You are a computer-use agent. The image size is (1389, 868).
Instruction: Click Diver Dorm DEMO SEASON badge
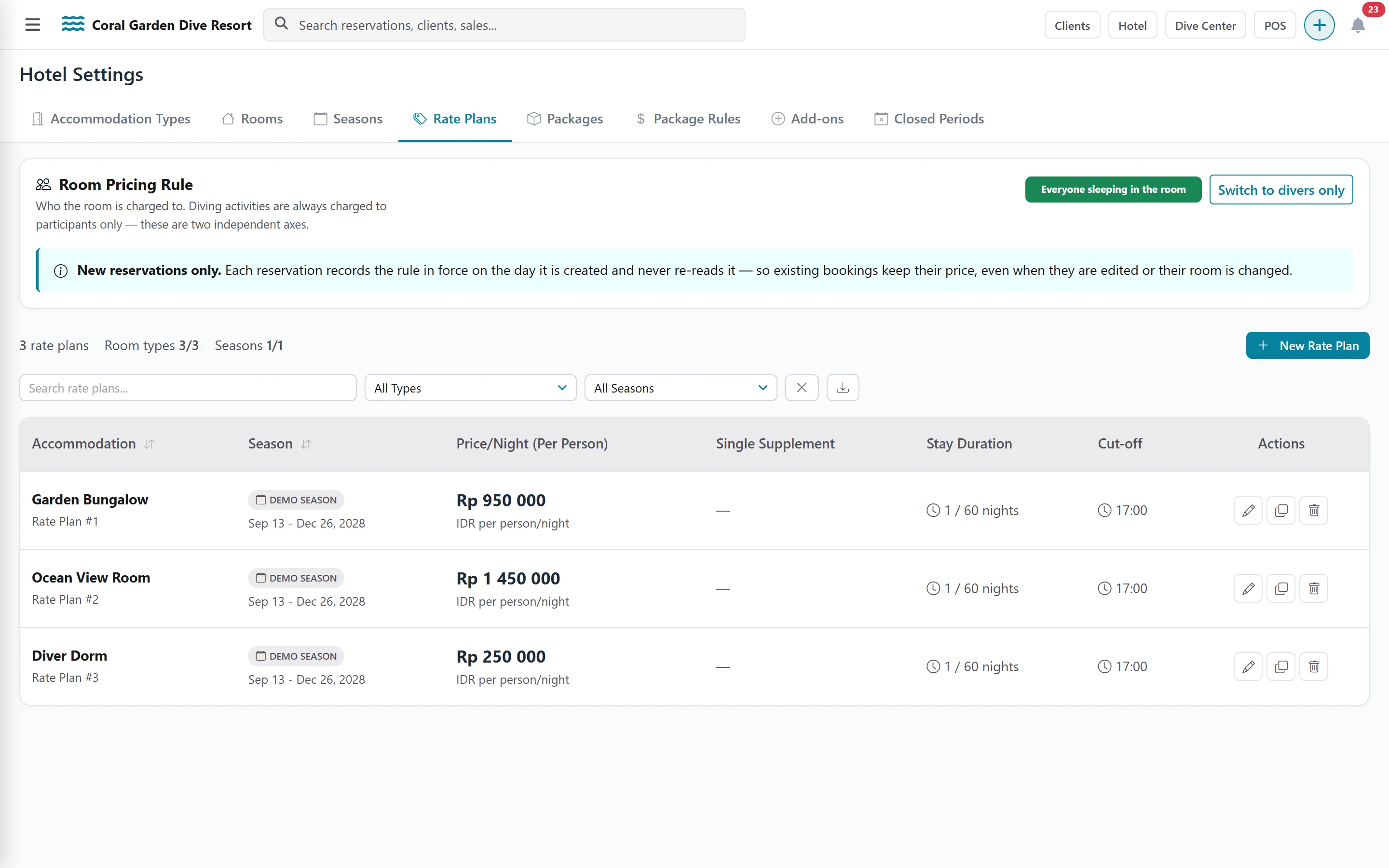coord(296,656)
